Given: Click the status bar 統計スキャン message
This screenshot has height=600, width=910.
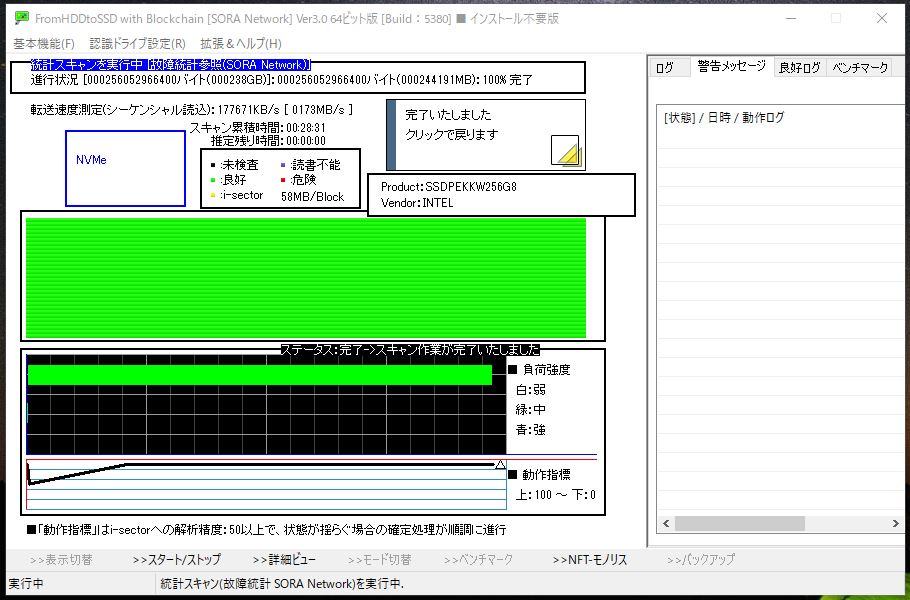Looking at the screenshot, I should 282,584.
